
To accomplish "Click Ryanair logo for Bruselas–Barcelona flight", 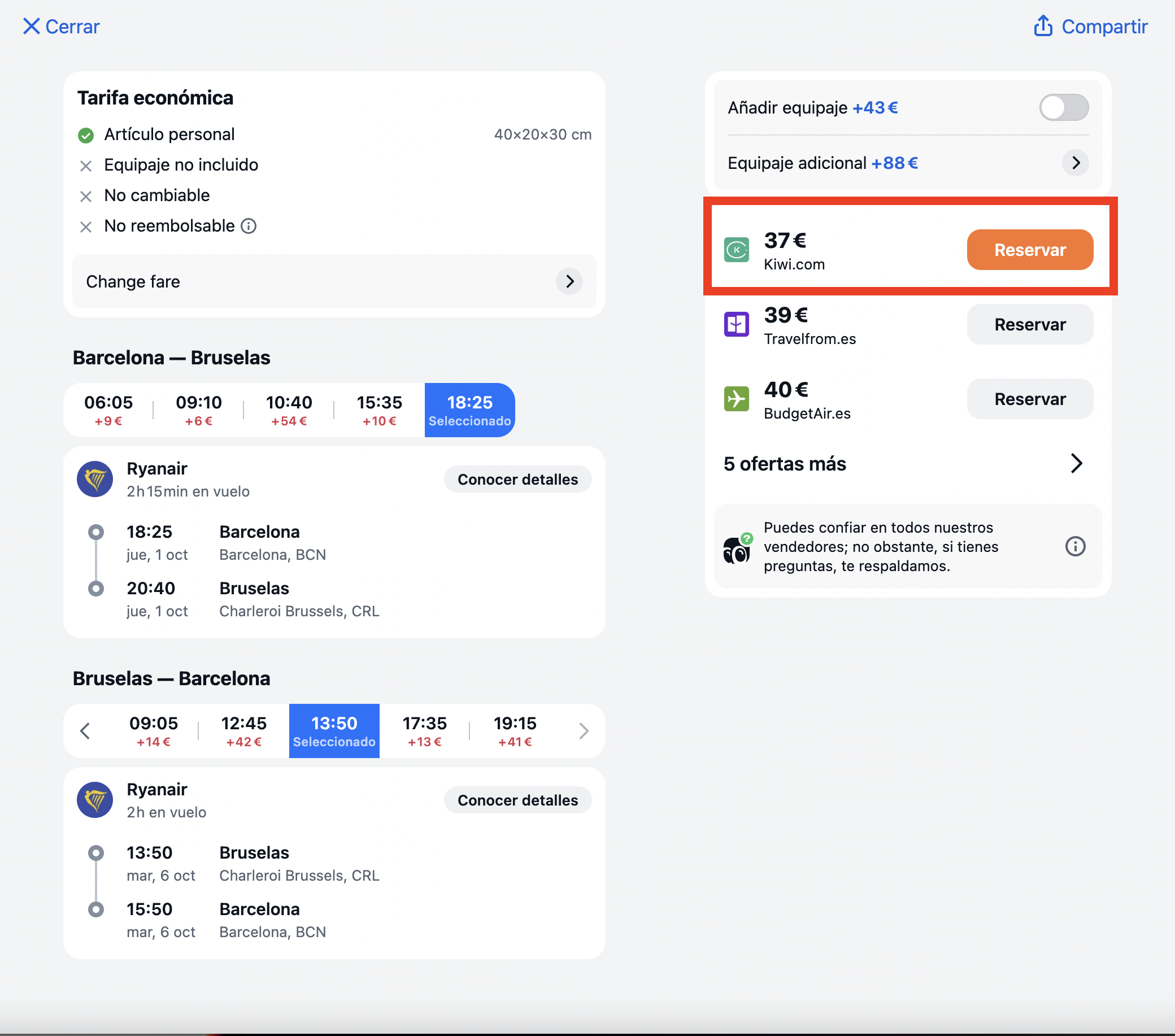I will (x=95, y=800).
